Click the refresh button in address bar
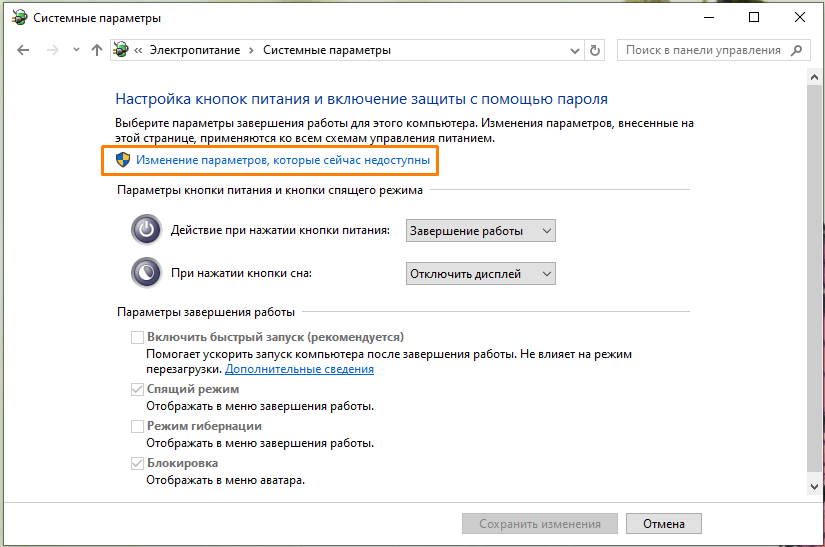This screenshot has height=547, width=825. click(x=596, y=50)
